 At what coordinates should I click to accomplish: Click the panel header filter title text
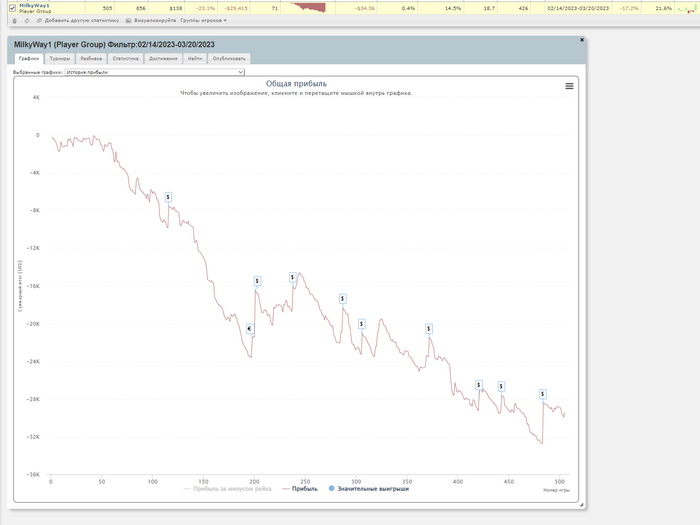(x=114, y=45)
